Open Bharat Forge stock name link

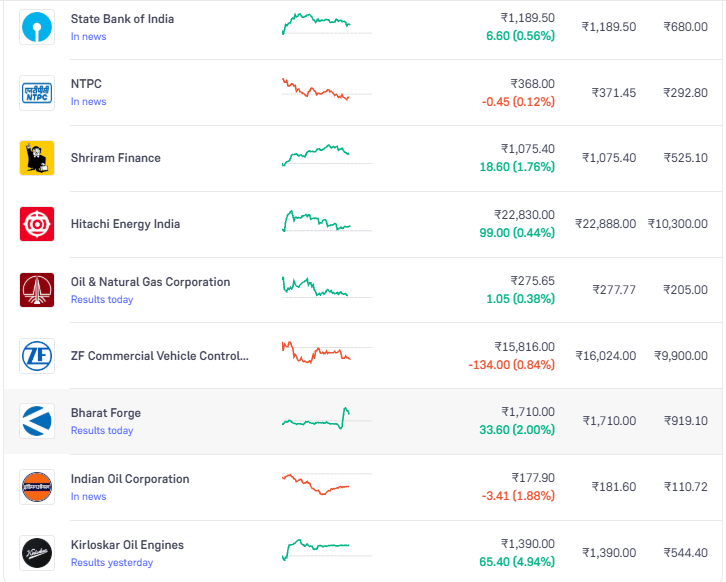tap(105, 413)
